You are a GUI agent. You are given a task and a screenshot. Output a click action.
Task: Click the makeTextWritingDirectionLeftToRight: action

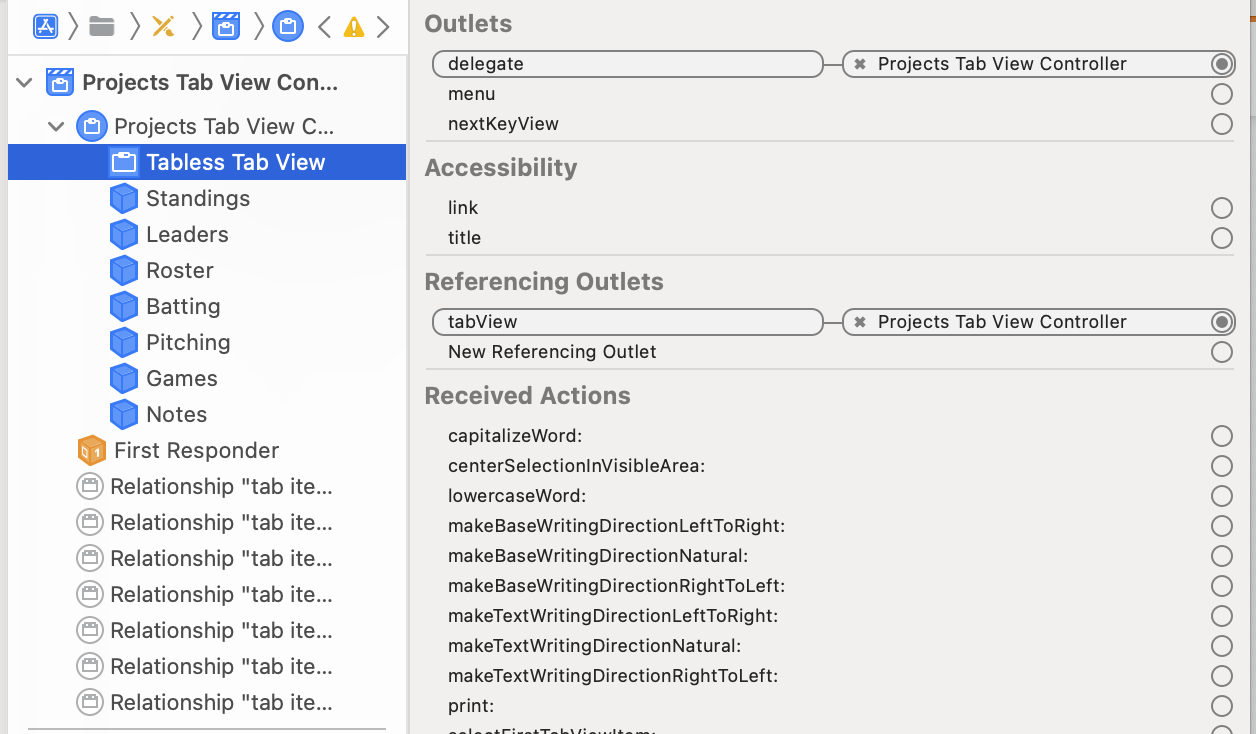(613, 616)
